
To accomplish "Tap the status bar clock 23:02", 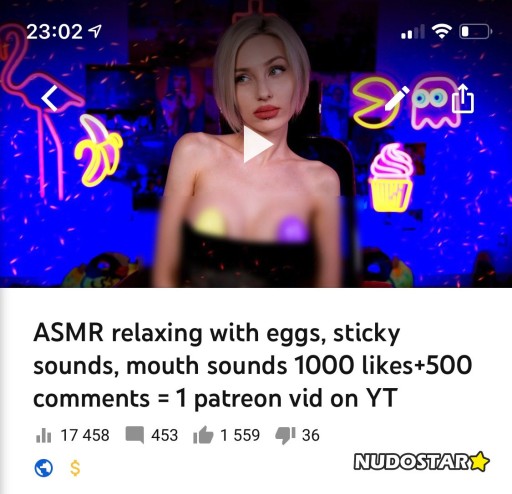I will pos(54,32).
